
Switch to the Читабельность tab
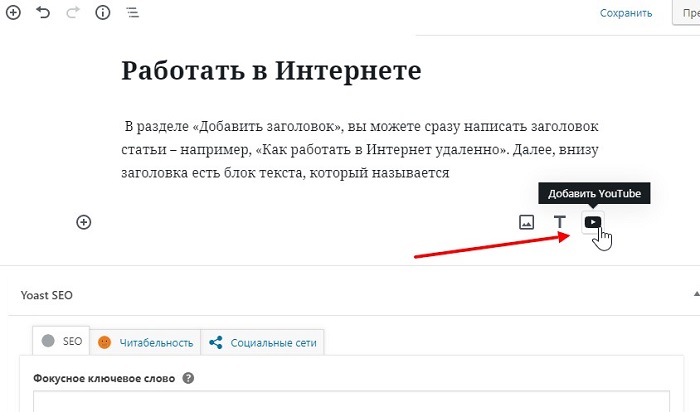pyautogui.click(x=146, y=343)
